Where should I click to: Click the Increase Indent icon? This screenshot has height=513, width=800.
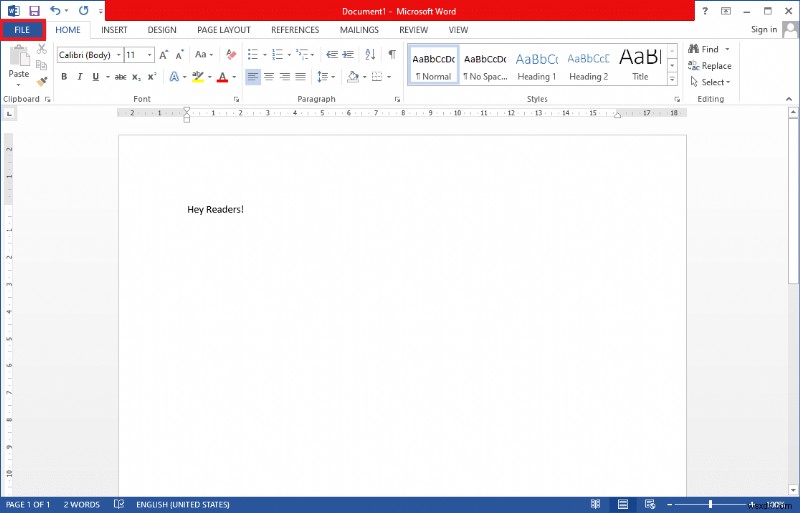pos(347,54)
